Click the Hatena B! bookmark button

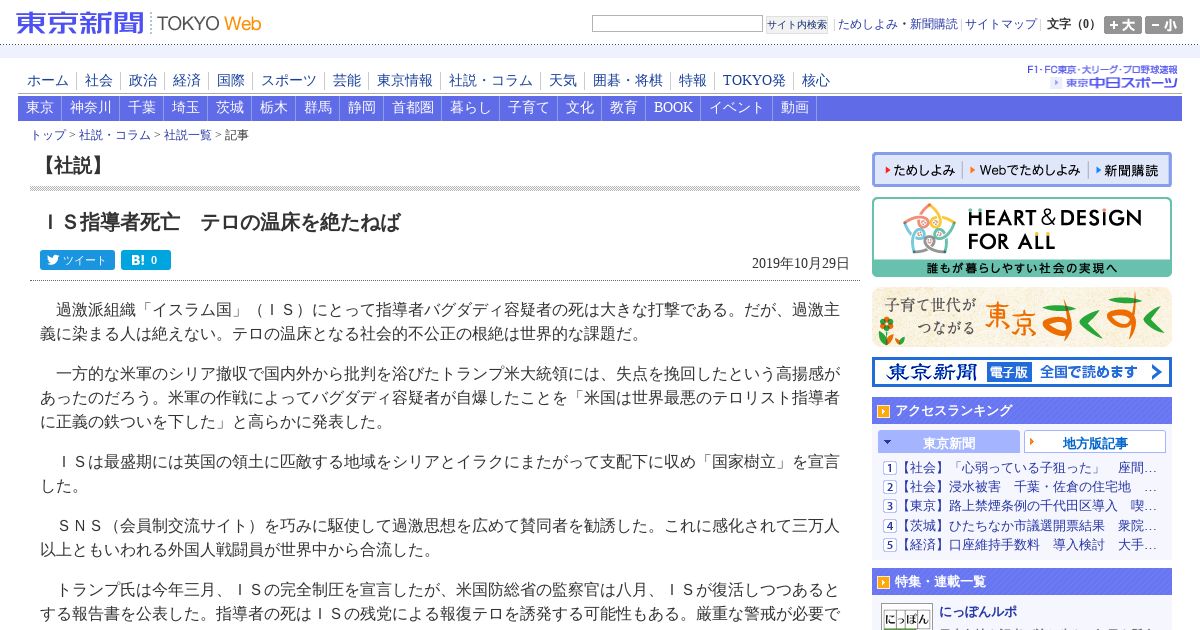(146, 260)
